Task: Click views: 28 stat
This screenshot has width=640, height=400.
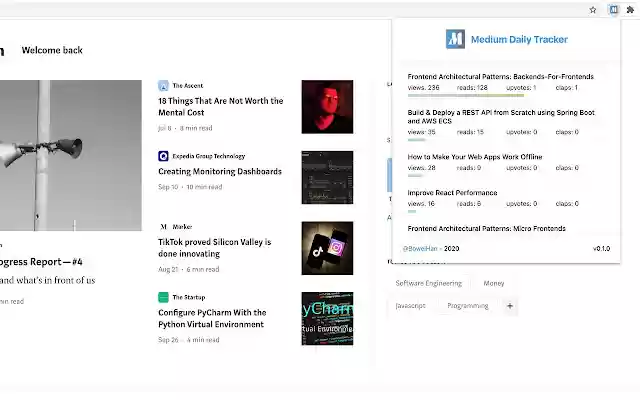Action: point(421,168)
